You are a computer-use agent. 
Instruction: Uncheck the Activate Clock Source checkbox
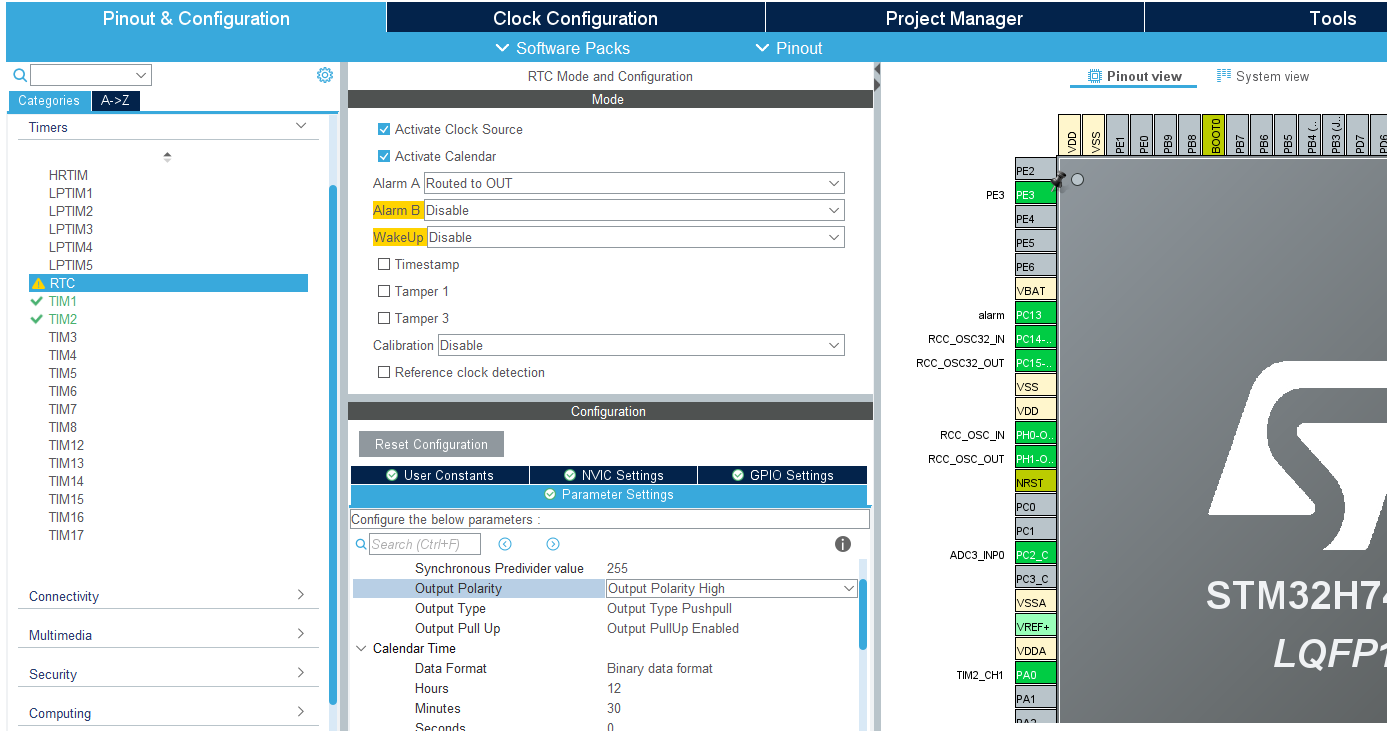pos(384,129)
